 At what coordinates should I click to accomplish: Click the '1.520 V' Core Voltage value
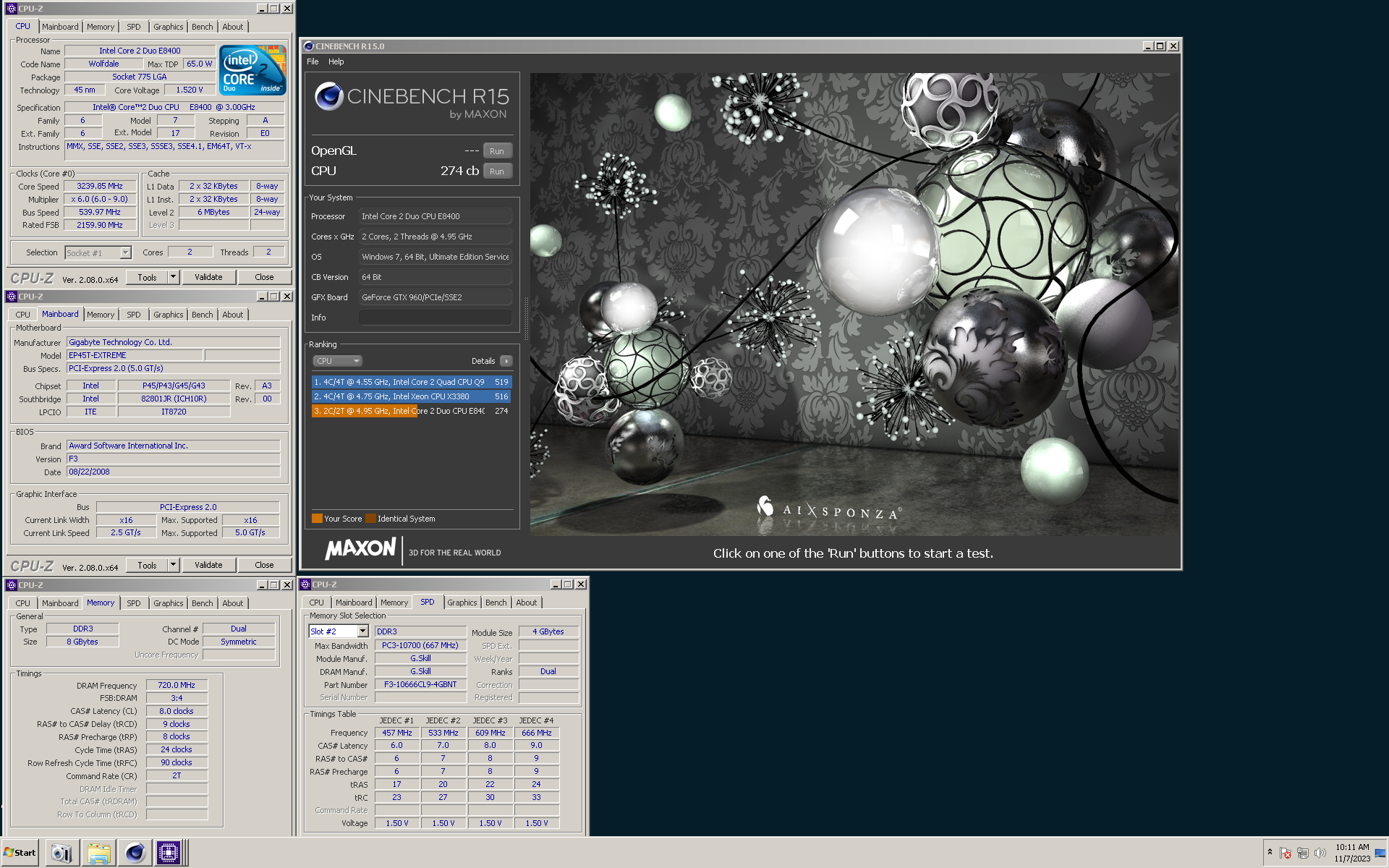(190, 90)
